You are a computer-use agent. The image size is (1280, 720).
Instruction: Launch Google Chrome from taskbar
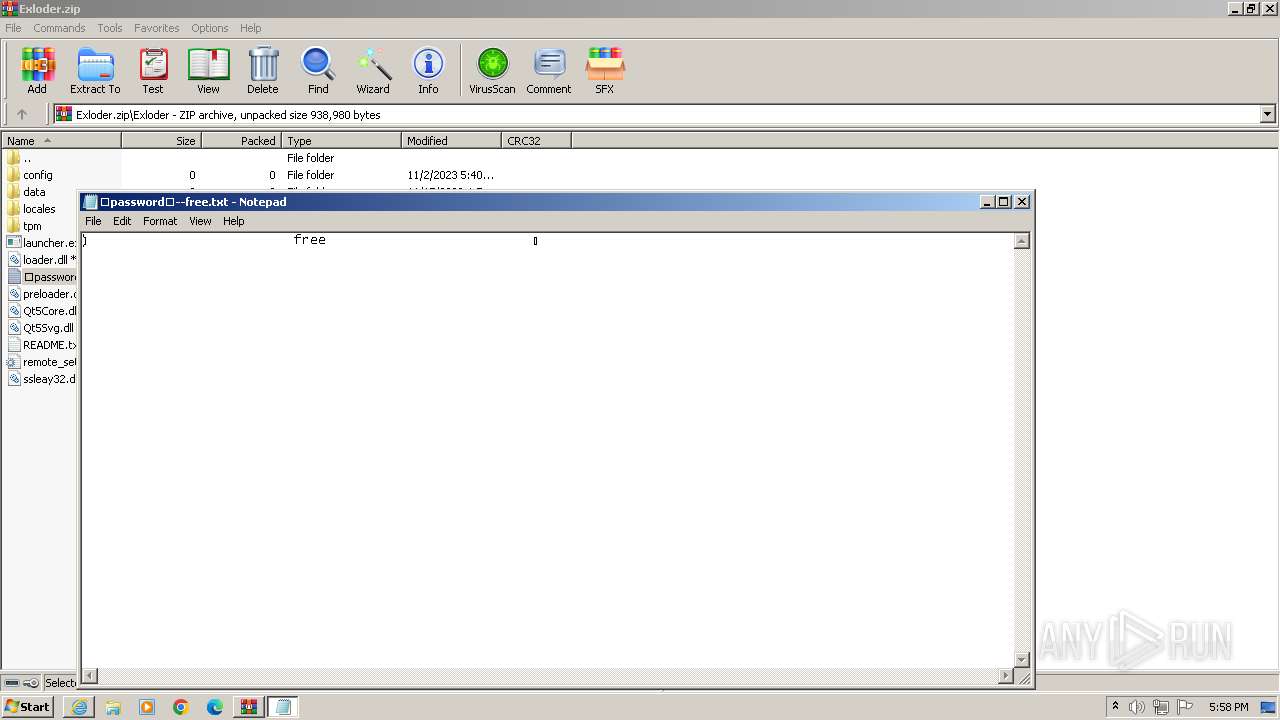coord(181,707)
